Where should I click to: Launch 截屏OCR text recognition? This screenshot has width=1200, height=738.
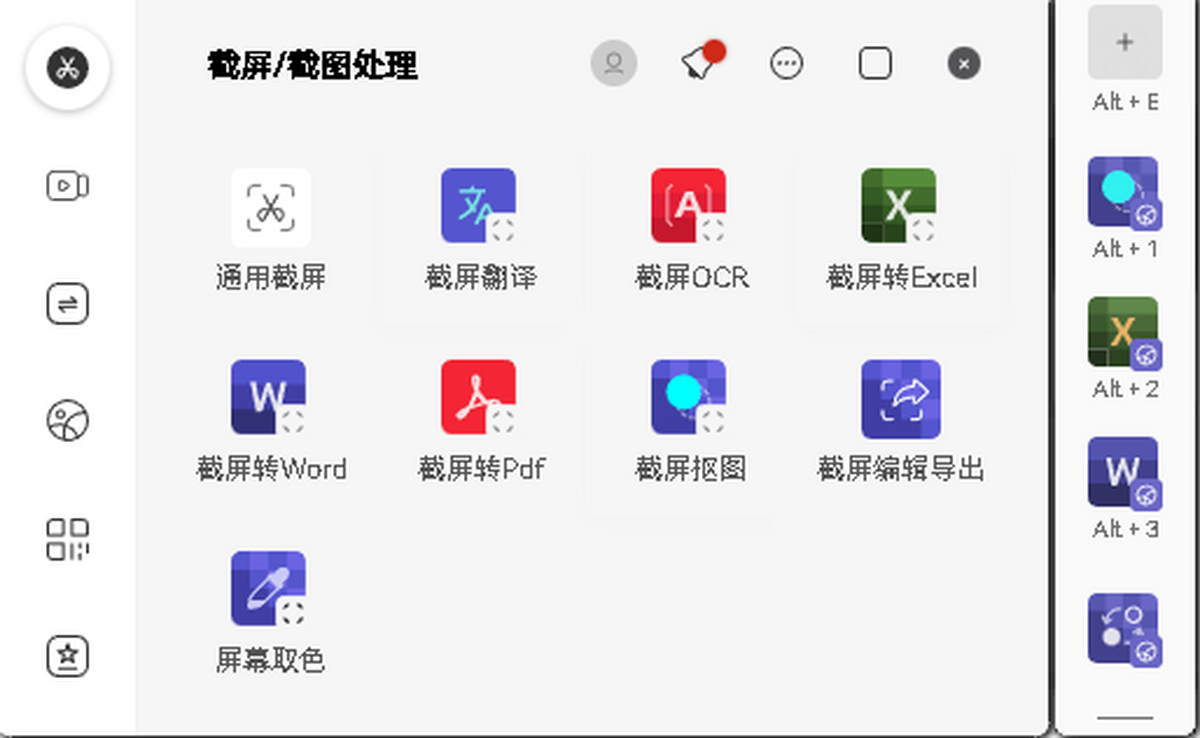point(691,231)
